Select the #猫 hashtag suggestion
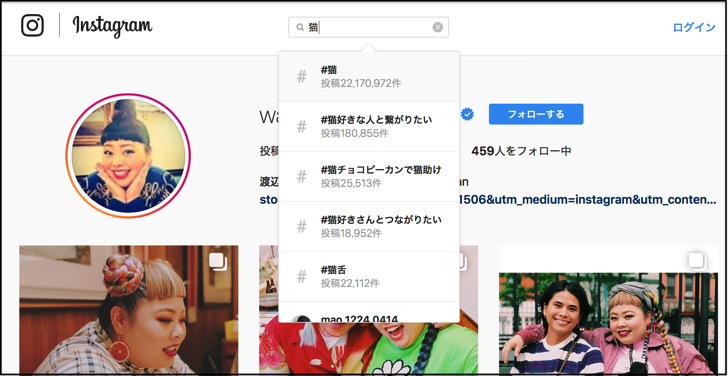The height and width of the screenshot is (376, 728). coord(369,77)
